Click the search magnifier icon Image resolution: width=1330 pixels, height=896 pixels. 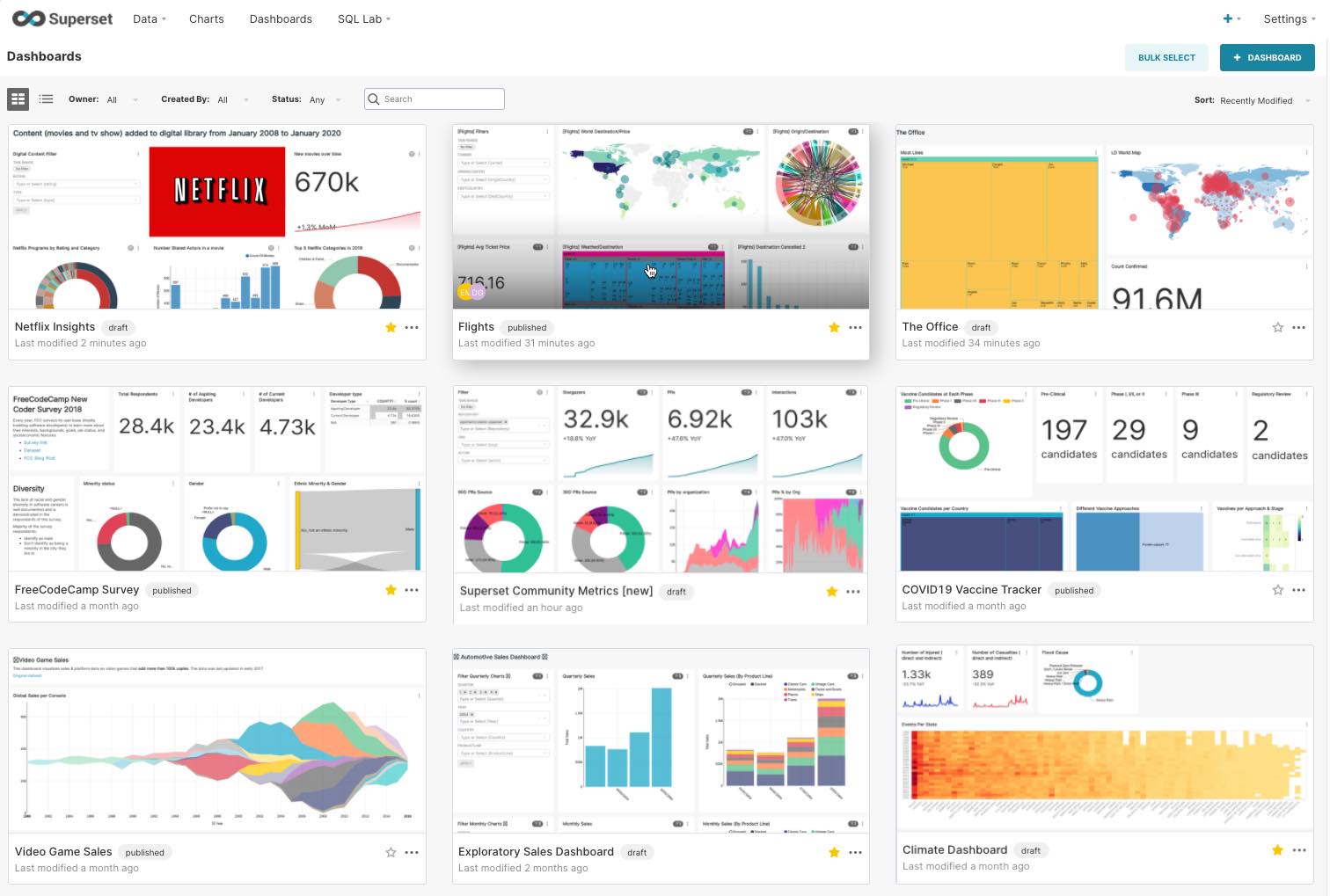point(375,98)
